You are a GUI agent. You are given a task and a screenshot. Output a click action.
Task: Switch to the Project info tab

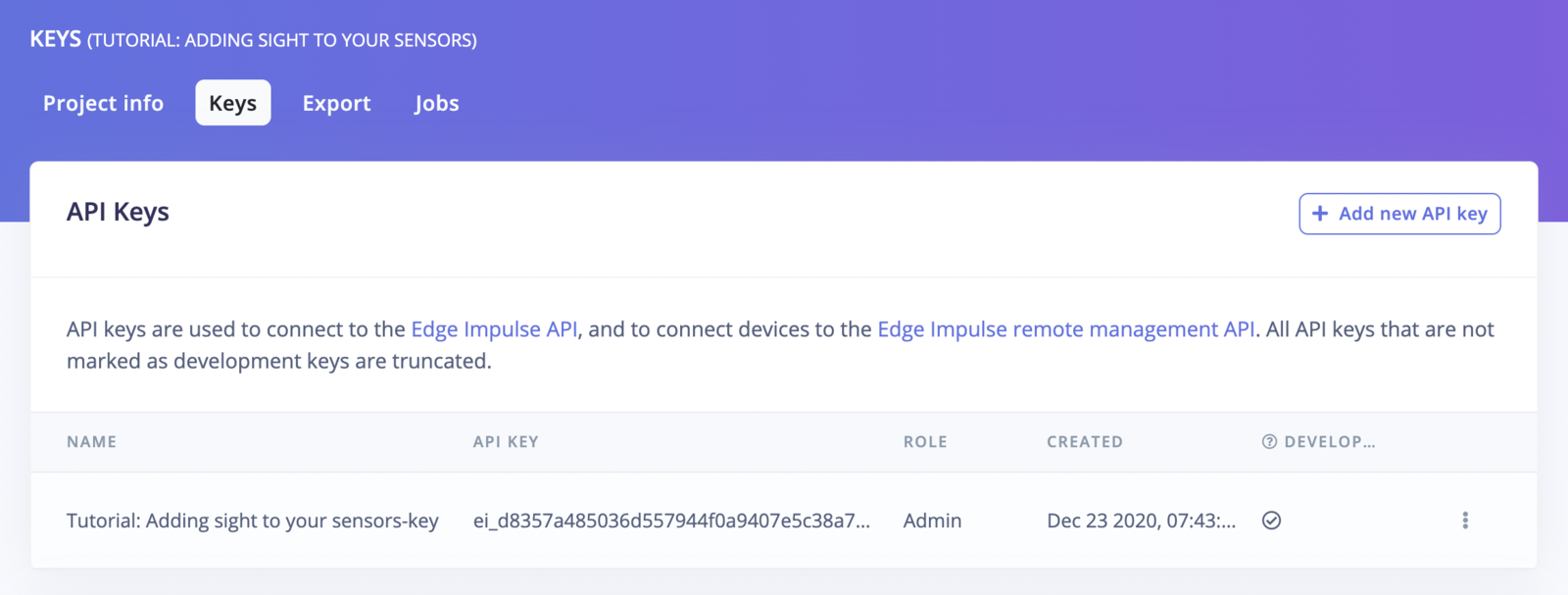(103, 103)
